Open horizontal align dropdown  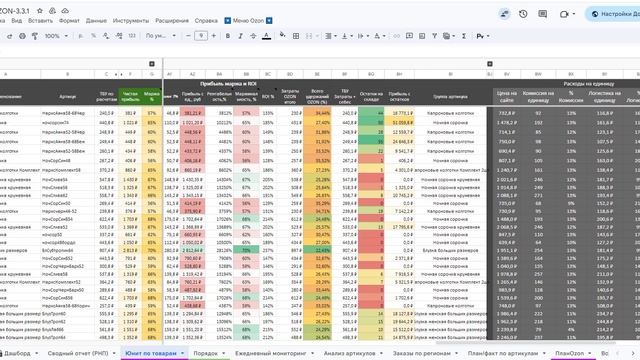pos(331,36)
